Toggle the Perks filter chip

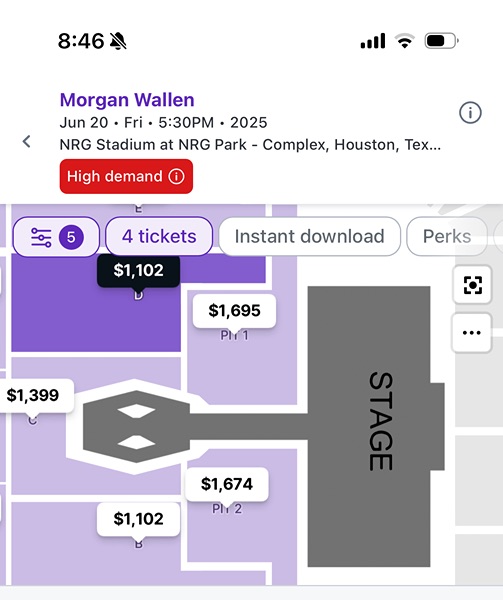[447, 236]
